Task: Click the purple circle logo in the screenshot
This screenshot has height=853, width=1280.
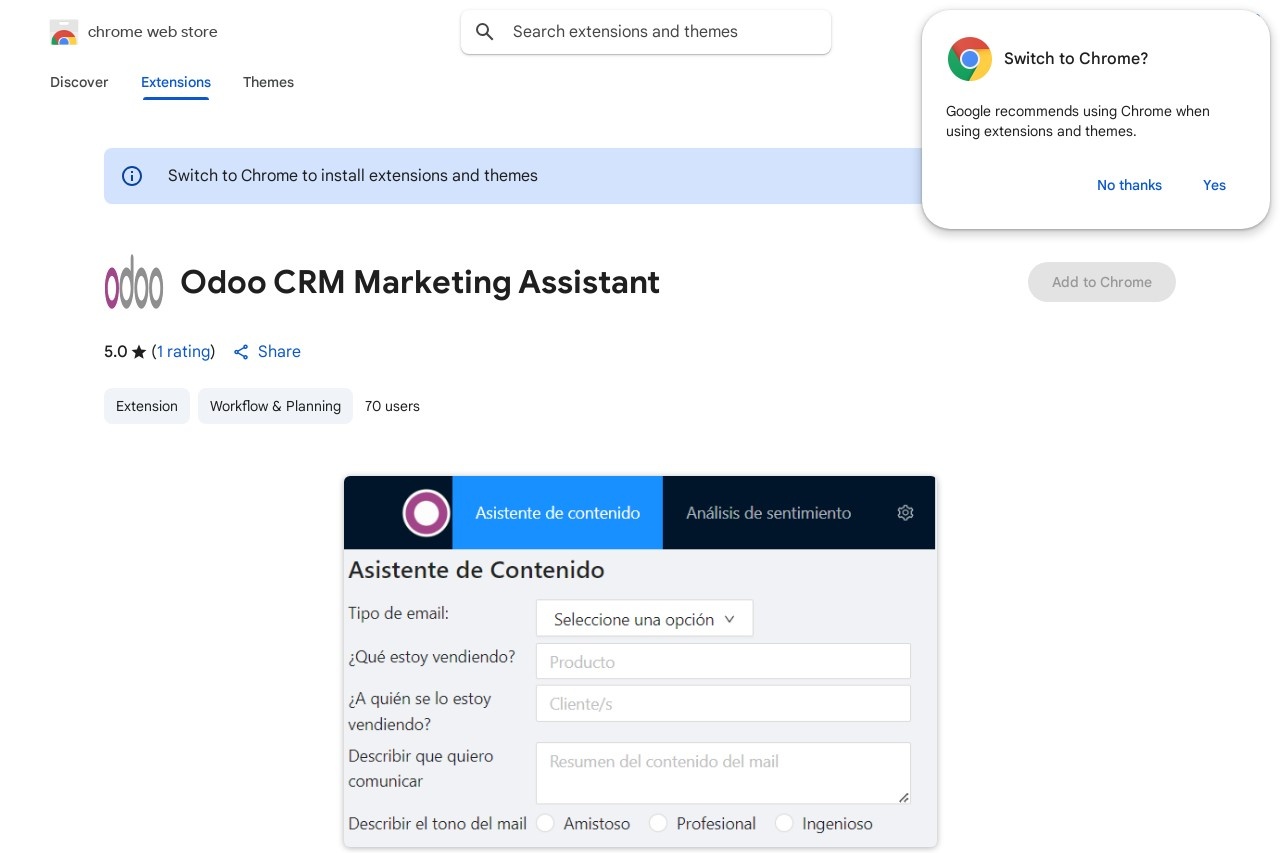Action: tap(426, 513)
